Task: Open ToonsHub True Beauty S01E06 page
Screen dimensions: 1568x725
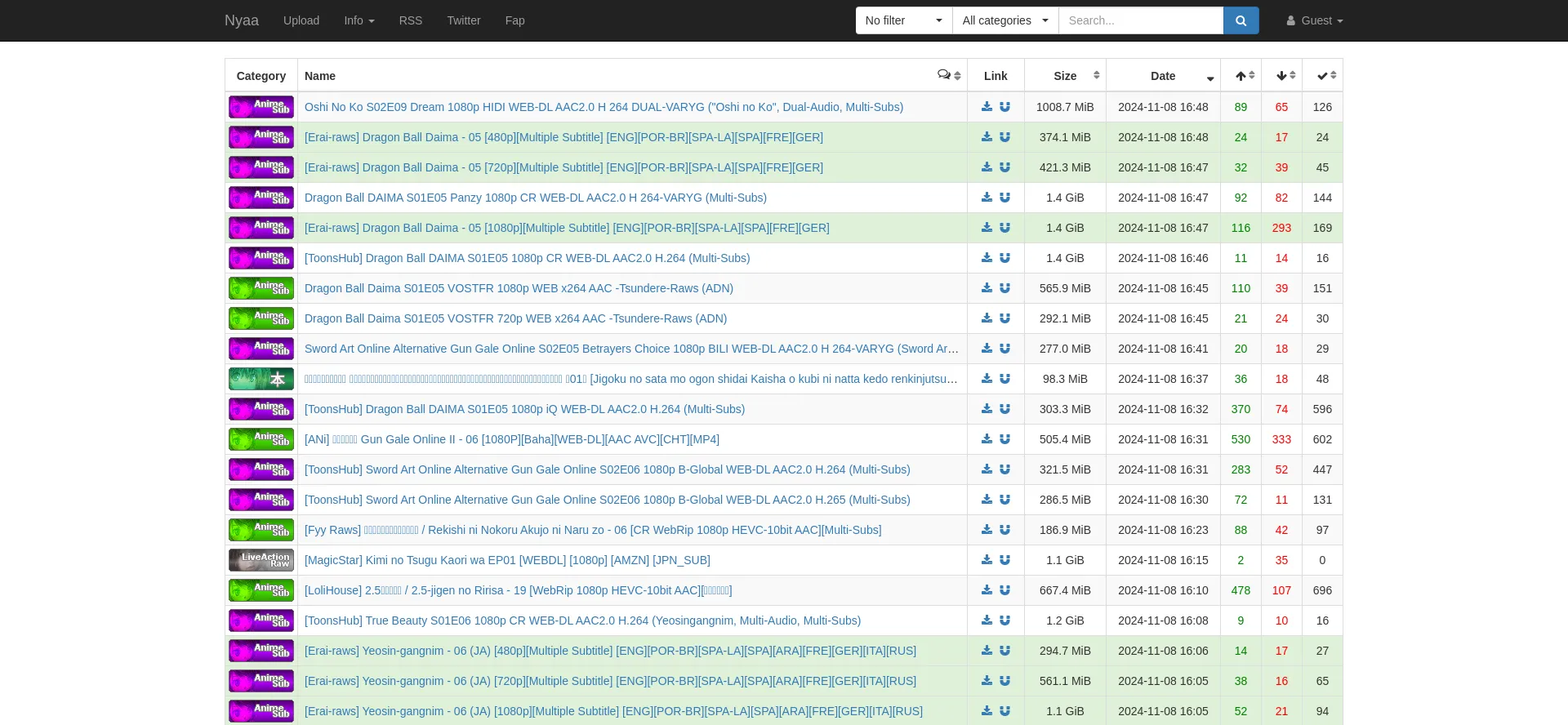Action: tap(582, 620)
